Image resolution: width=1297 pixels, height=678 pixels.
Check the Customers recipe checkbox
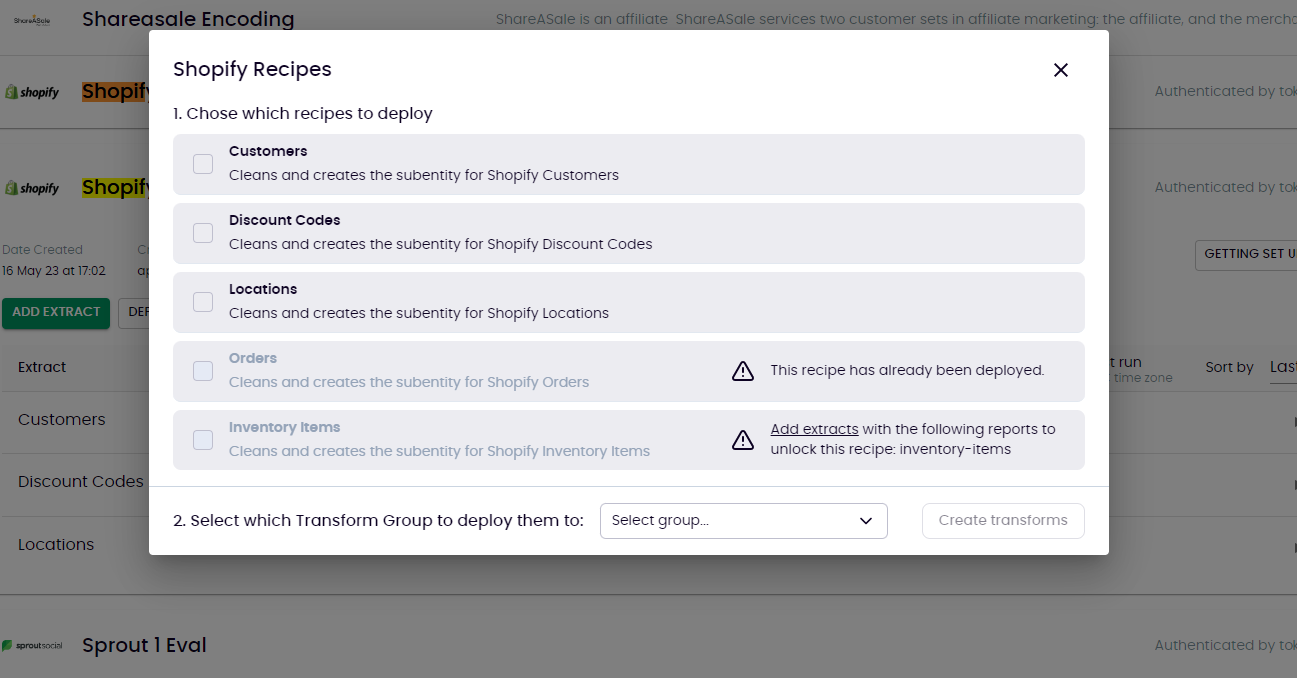click(203, 164)
